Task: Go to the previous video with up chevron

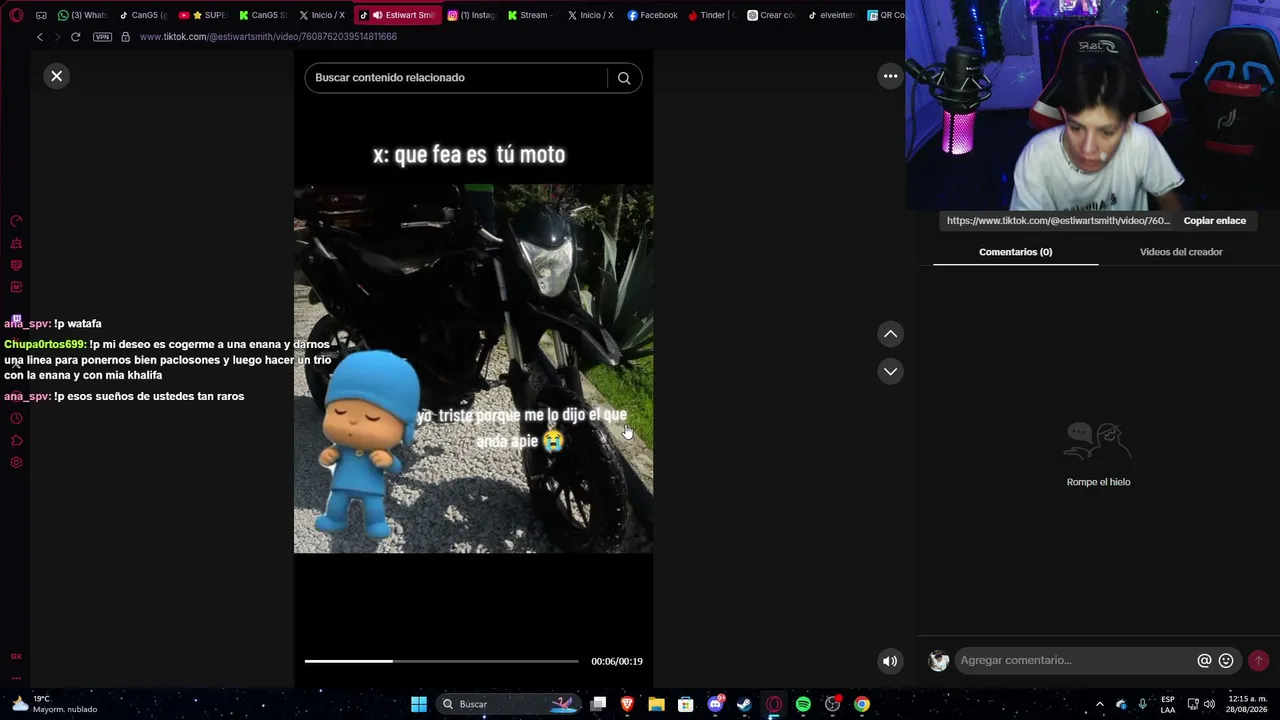Action: pos(890,334)
